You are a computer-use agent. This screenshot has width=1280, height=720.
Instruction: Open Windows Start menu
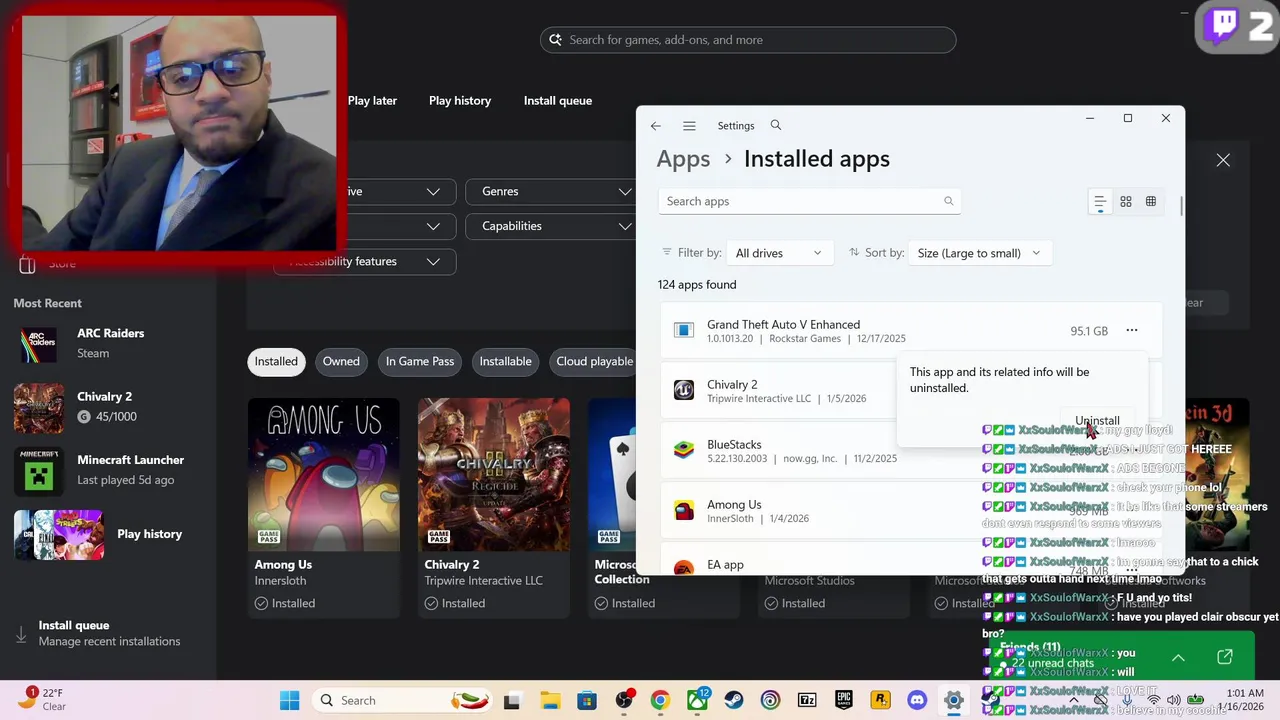click(x=289, y=700)
